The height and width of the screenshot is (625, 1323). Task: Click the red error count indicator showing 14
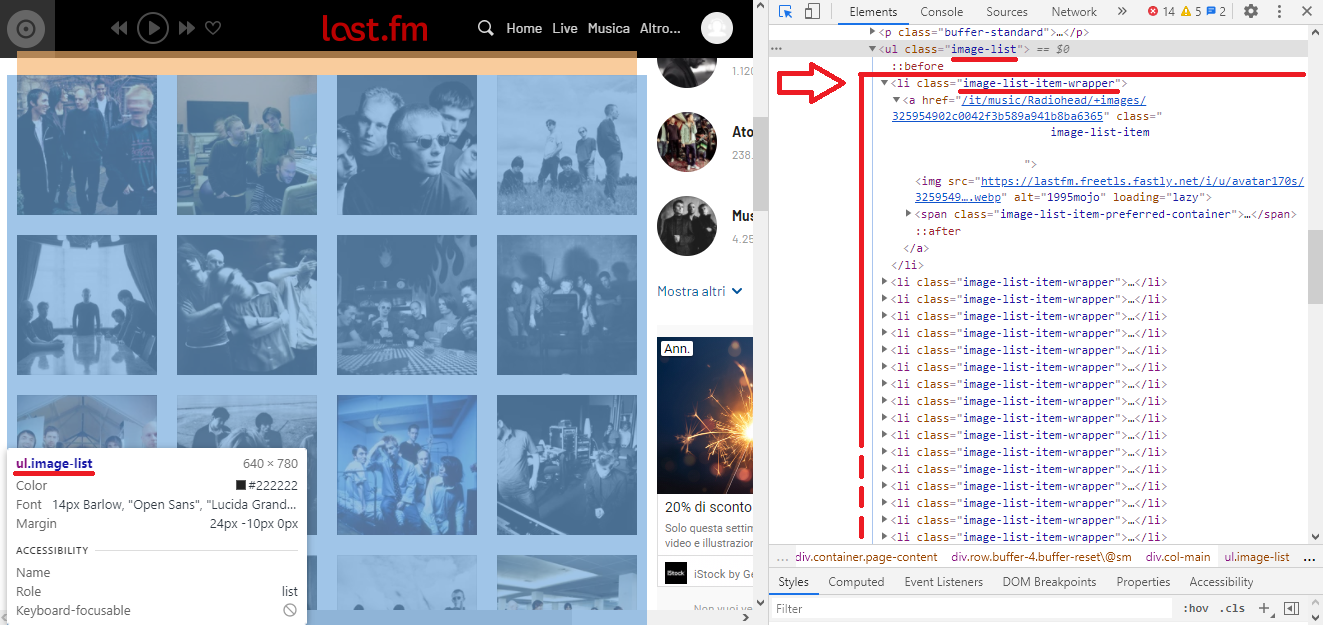(x=1161, y=11)
